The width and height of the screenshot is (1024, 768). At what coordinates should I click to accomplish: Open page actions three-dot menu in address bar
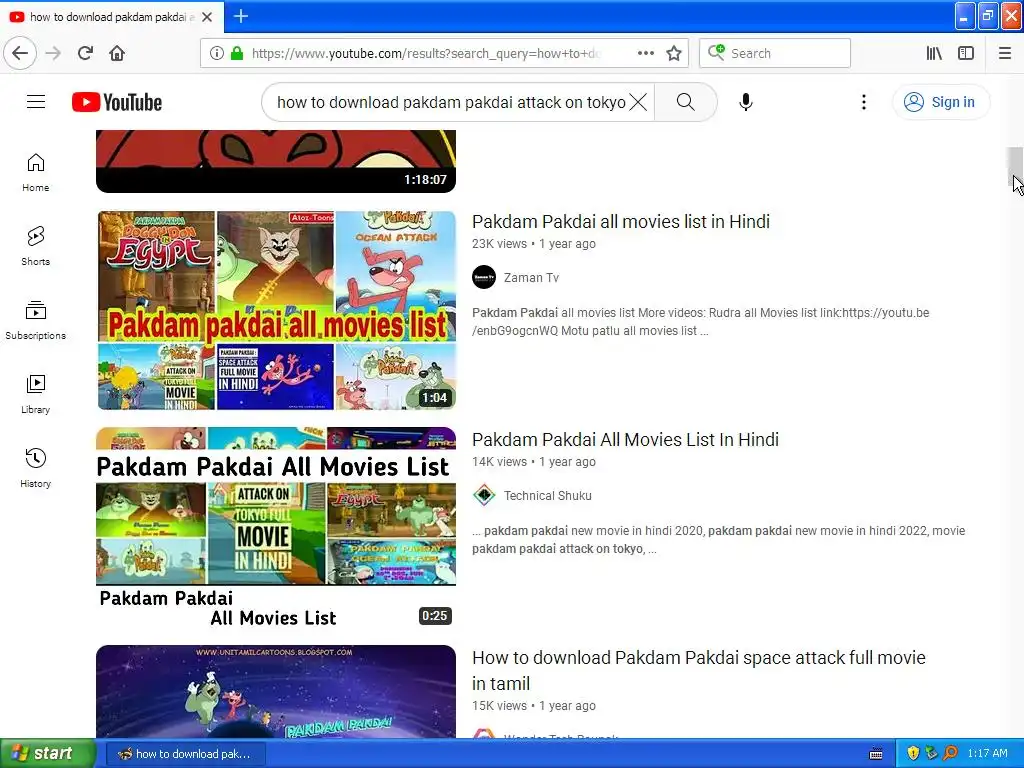(645, 53)
